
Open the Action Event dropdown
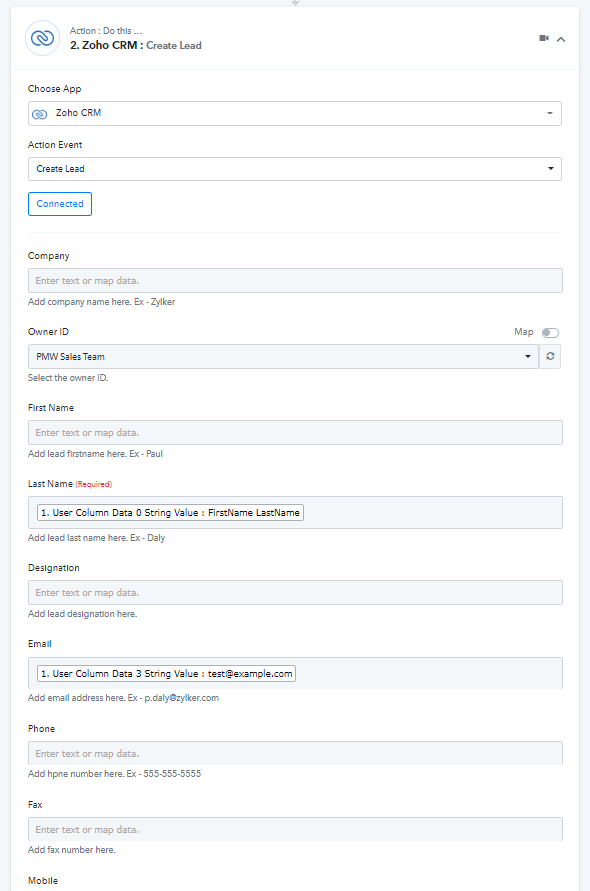click(294, 169)
